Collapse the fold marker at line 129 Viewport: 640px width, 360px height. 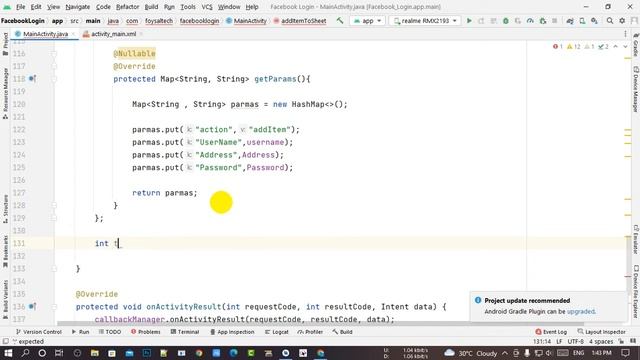point(53,218)
